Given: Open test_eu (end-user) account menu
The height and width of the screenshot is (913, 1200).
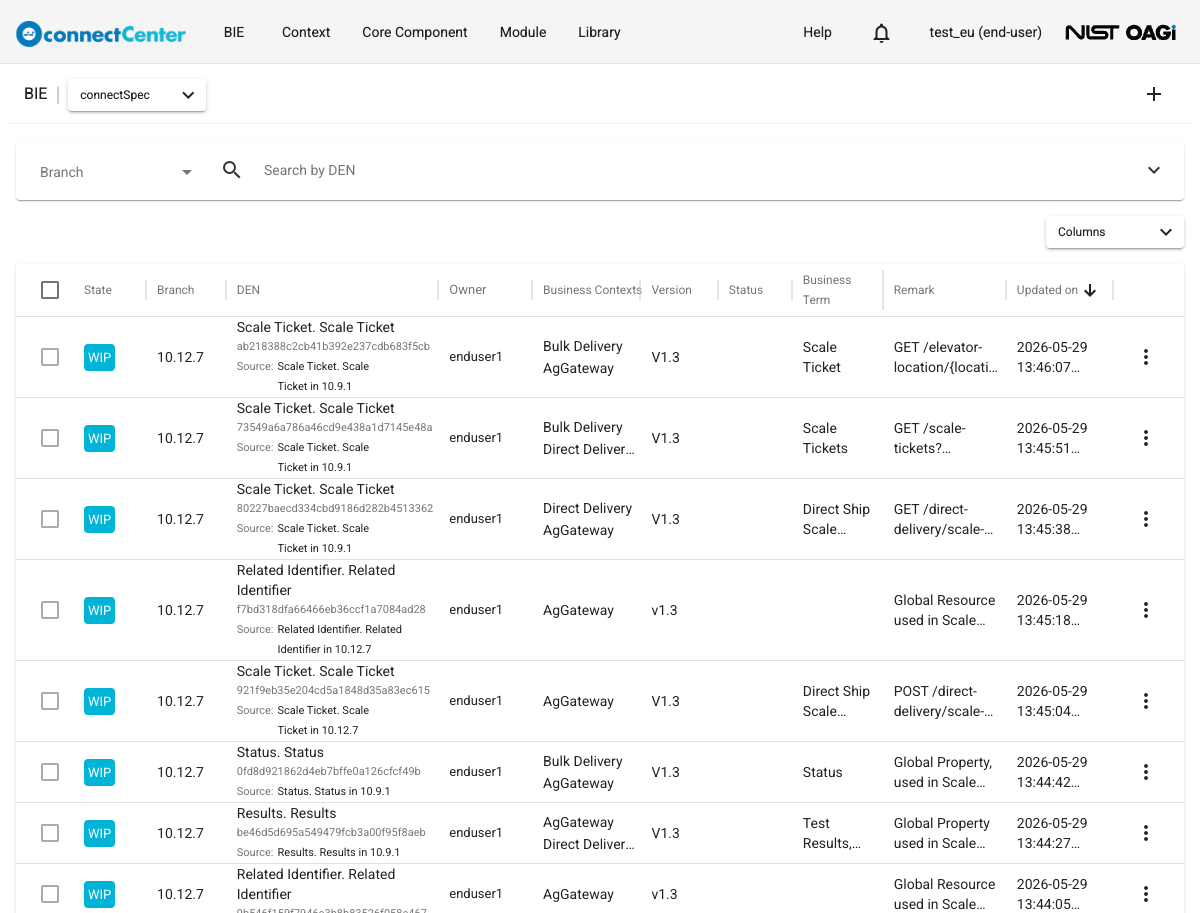Looking at the screenshot, I should click(x=985, y=32).
